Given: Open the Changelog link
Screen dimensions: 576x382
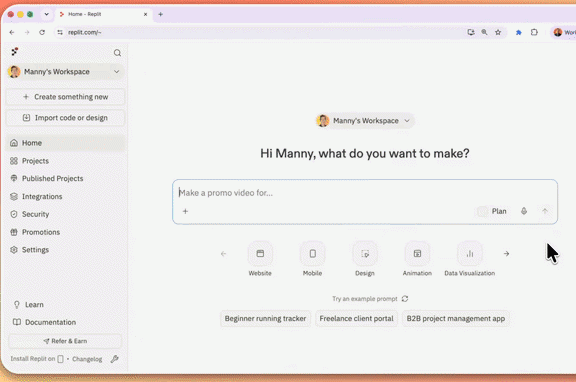Looking at the screenshot, I should [x=87, y=359].
